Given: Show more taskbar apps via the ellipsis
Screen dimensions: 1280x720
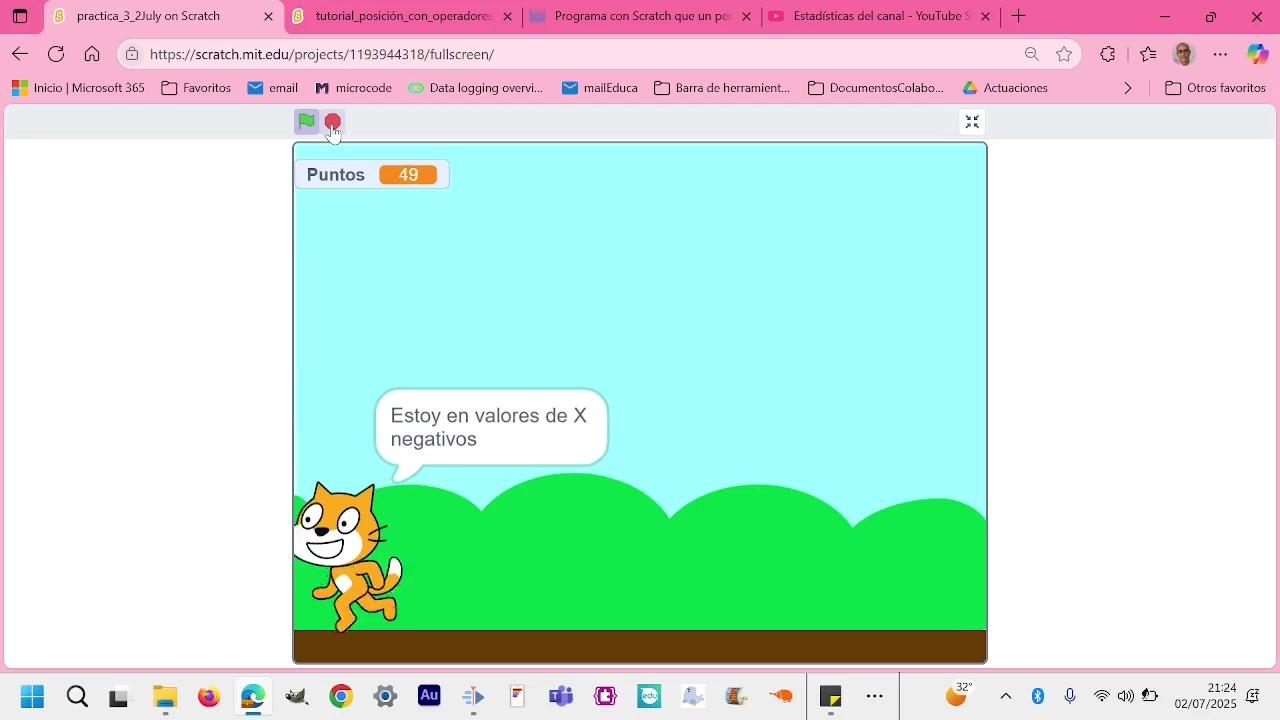Looking at the screenshot, I should [874, 696].
